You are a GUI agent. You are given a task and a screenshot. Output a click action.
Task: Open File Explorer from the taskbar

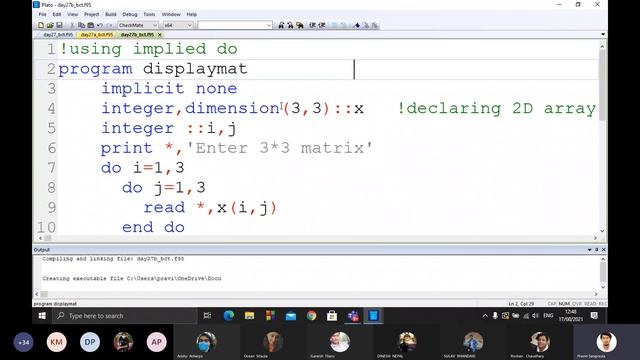pos(249,316)
